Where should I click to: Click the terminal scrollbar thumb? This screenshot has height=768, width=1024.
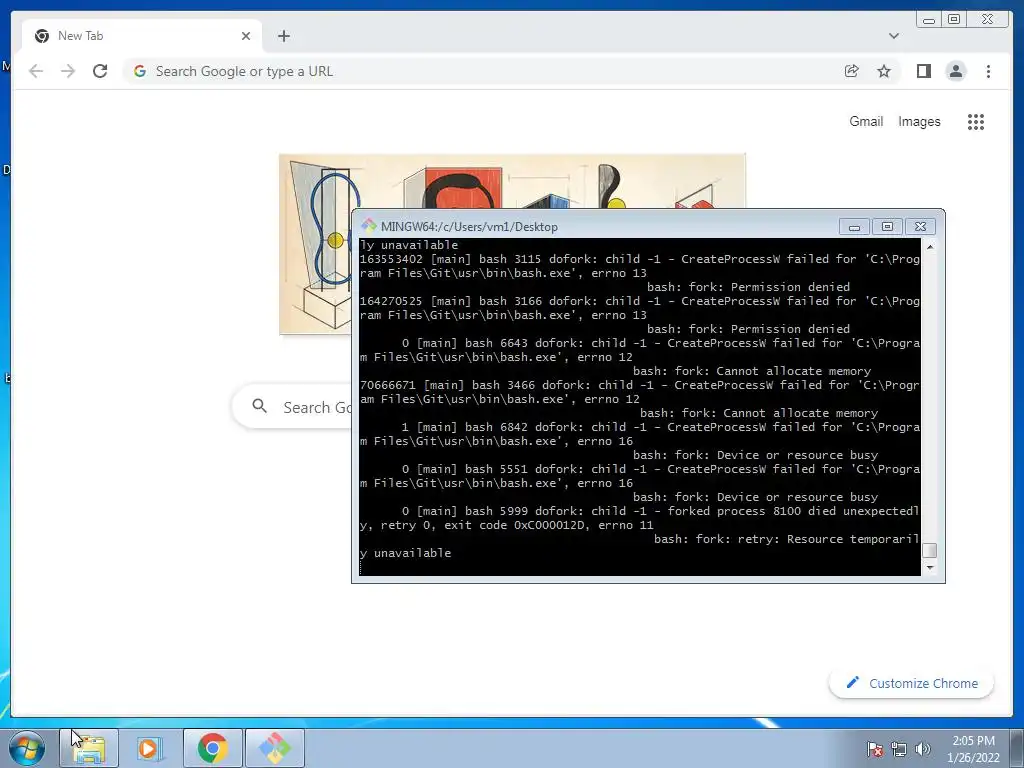(x=929, y=551)
